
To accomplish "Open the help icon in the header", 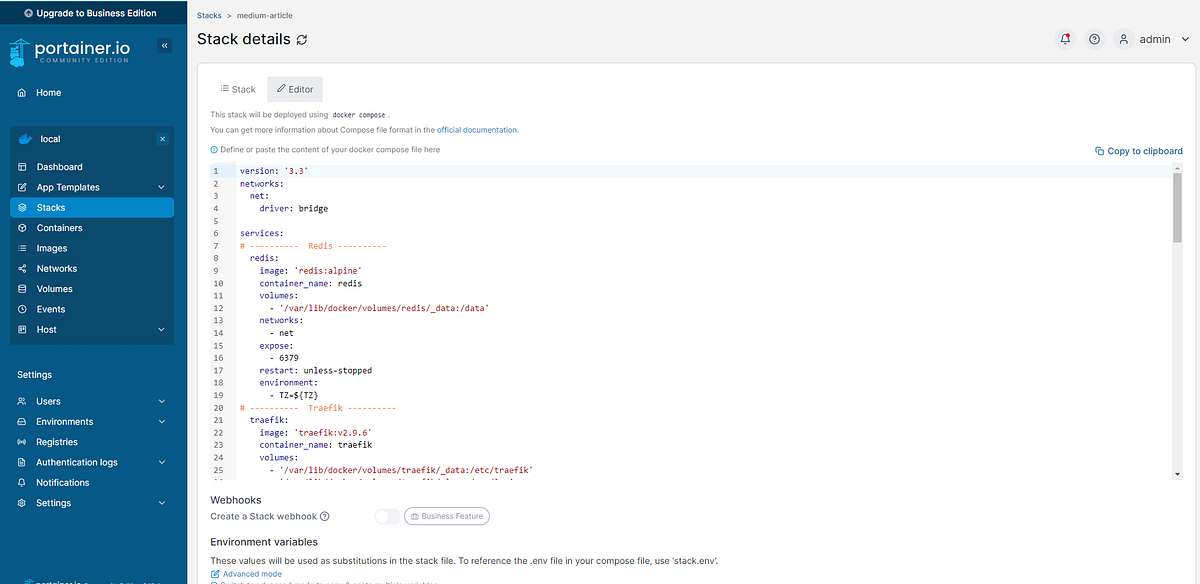I will (x=1094, y=38).
